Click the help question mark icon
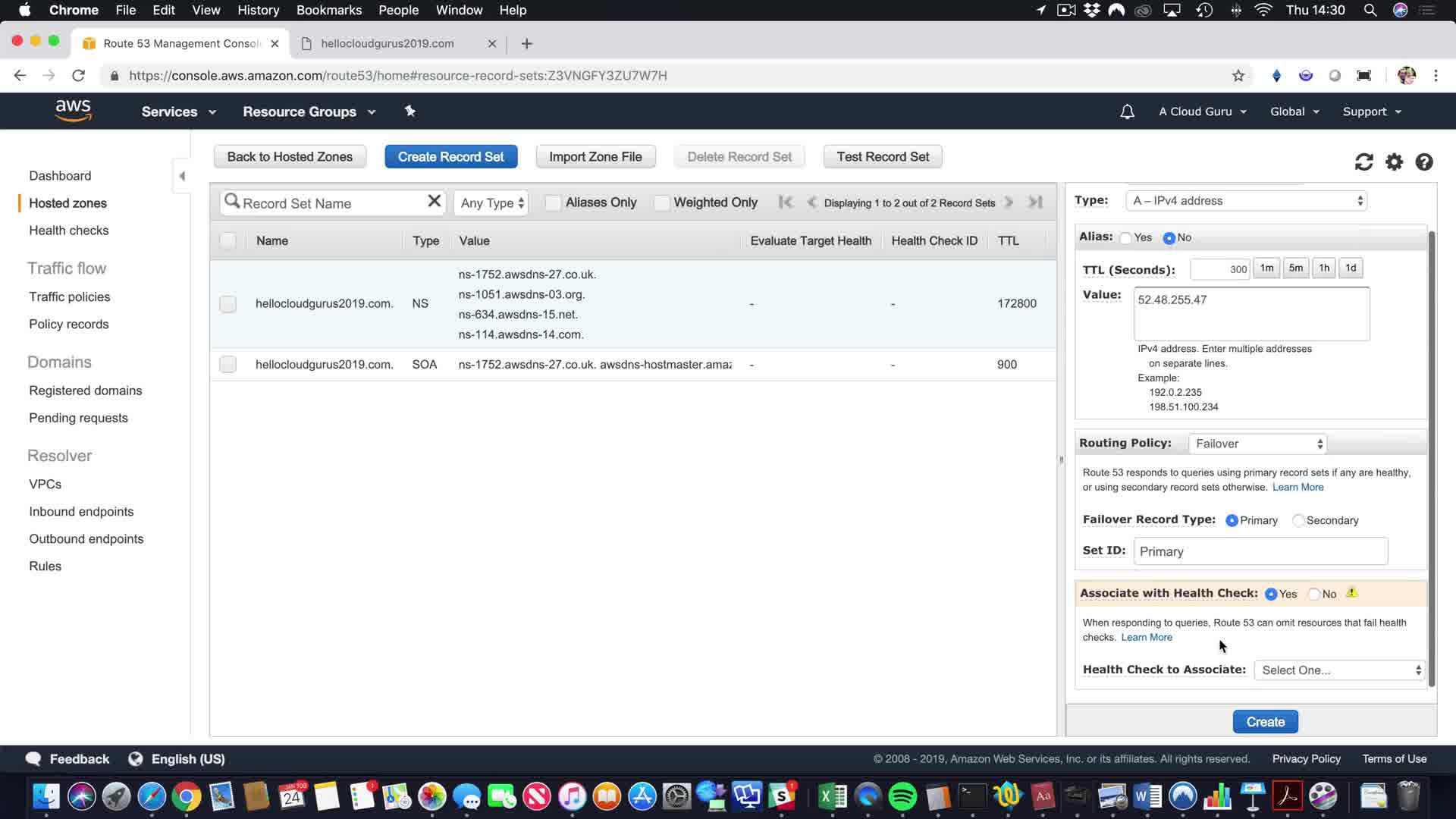Viewport: 1456px width, 819px height. point(1423,162)
